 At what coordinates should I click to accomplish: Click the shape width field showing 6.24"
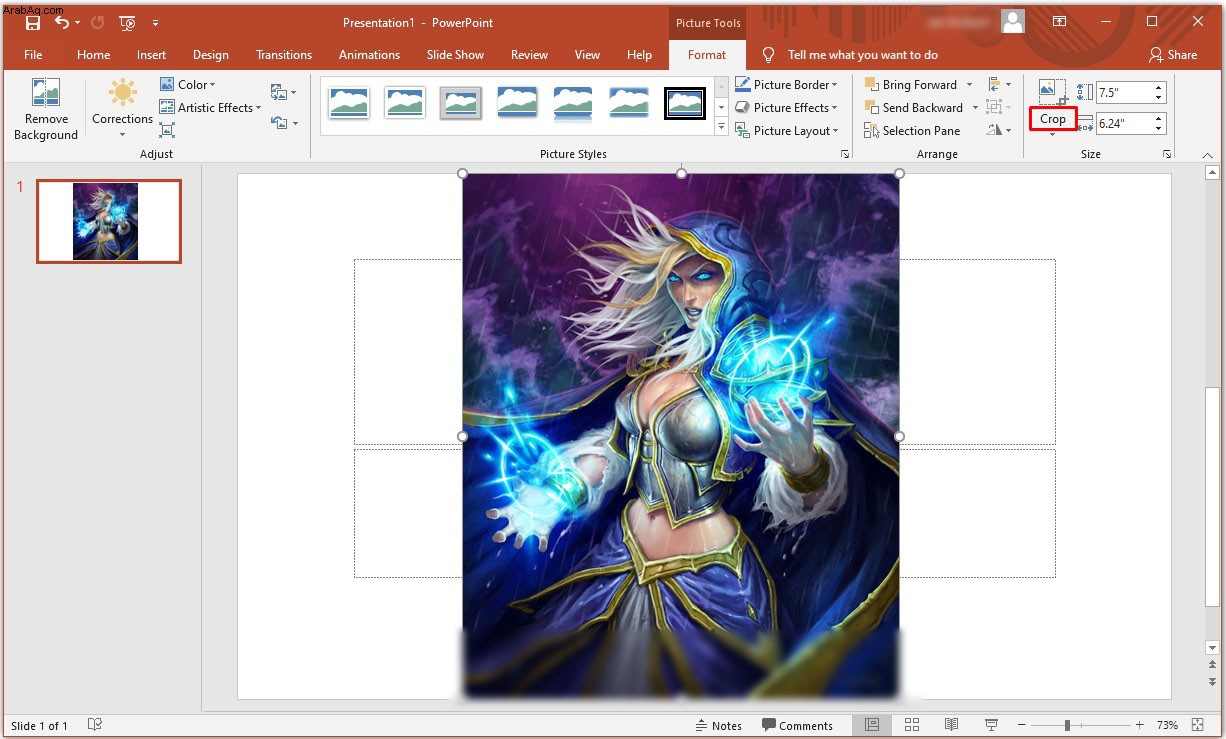tap(1124, 124)
